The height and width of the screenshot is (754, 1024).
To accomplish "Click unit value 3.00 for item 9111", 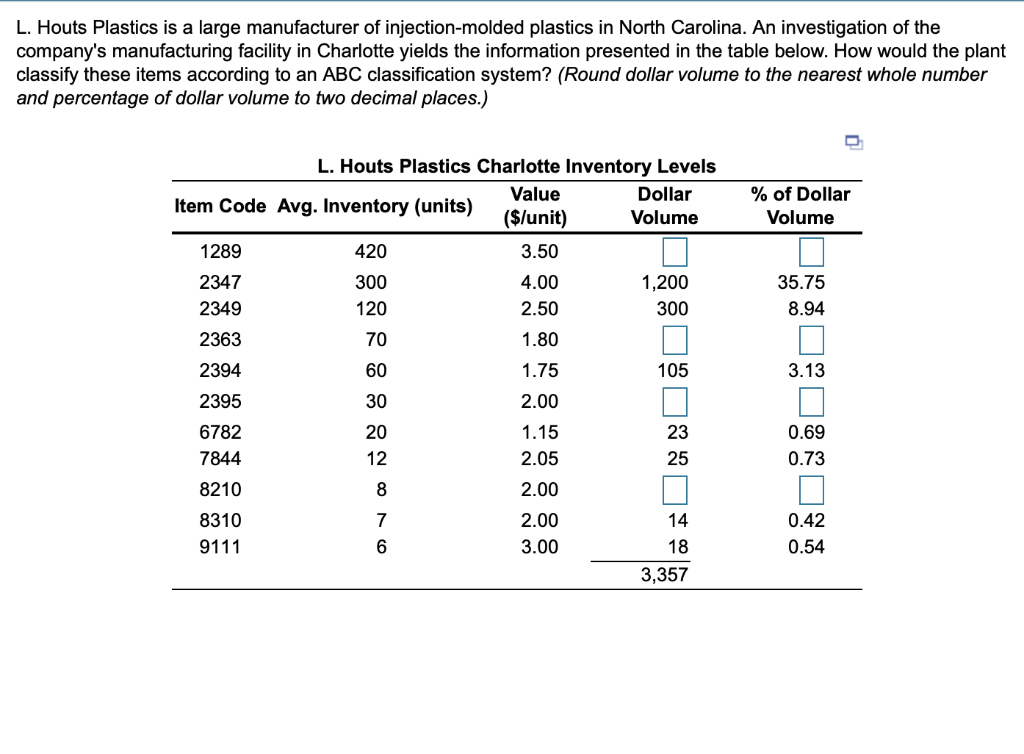I will (539, 546).
